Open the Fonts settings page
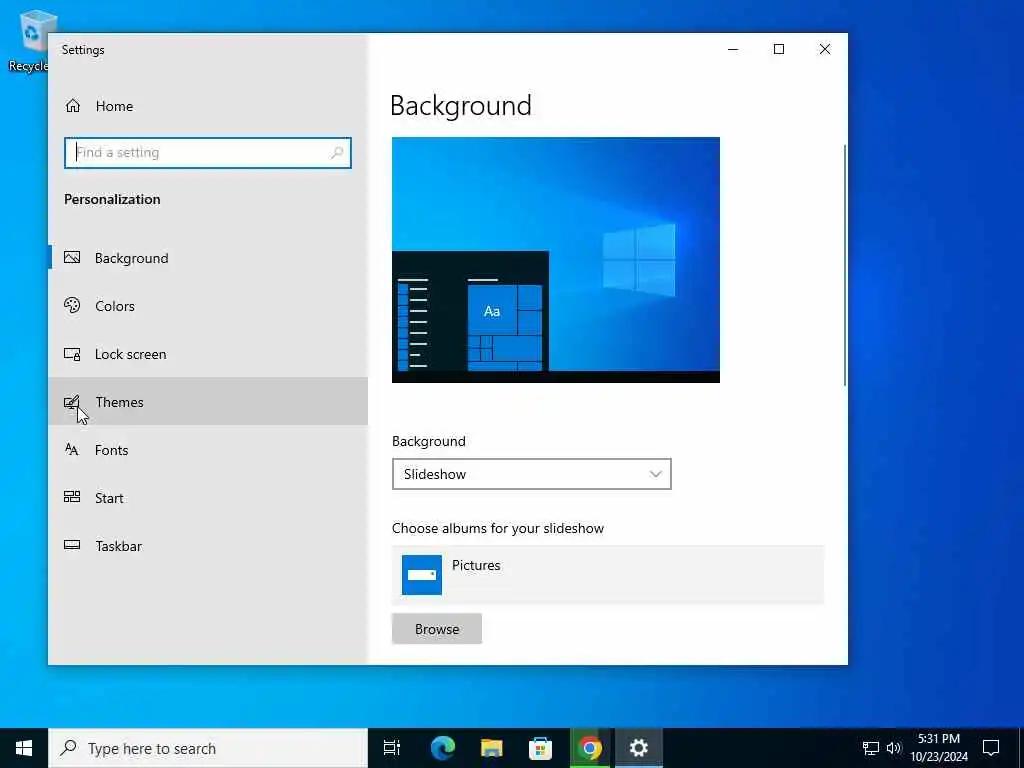1024x768 pixels. 208,450
